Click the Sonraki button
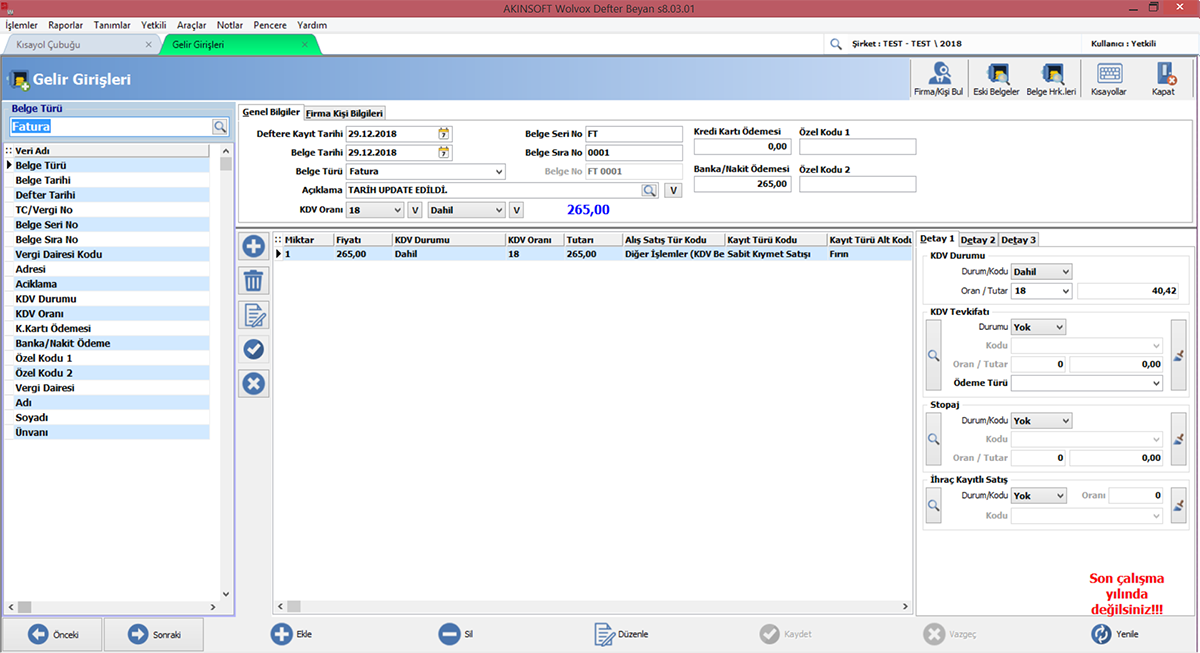The image size is (1200, 653). pyautogui.click(x=153, y=634)
